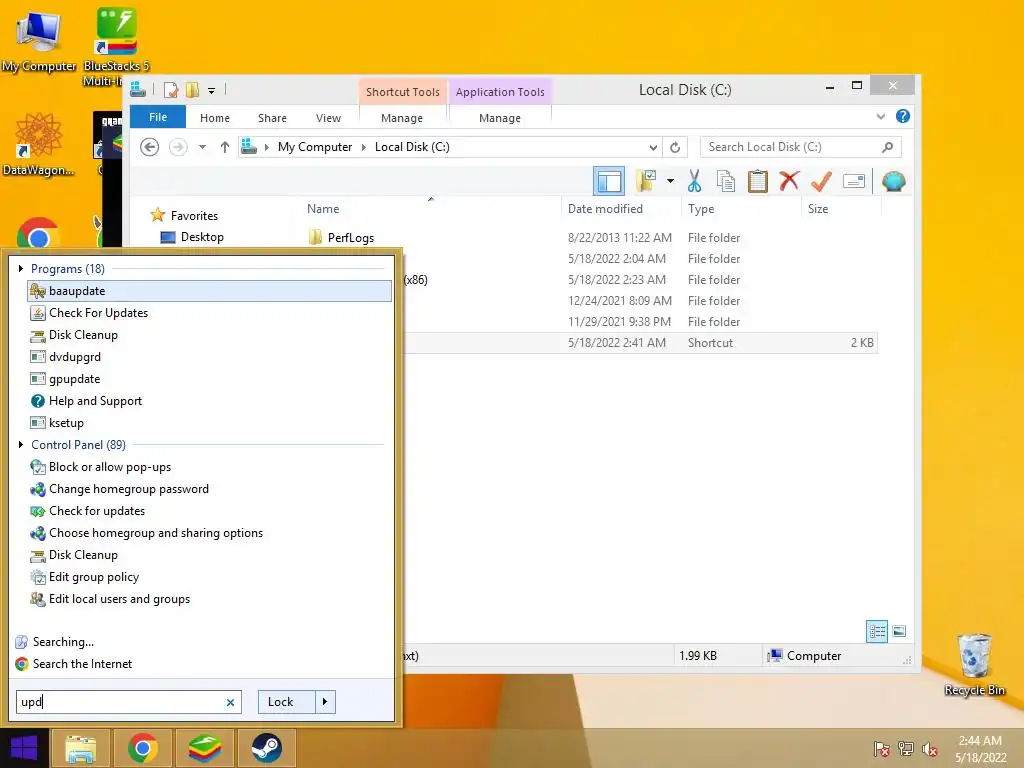Open the Home ribbon tab
This screenshot has height=768, width=1024.
point(215,118)
